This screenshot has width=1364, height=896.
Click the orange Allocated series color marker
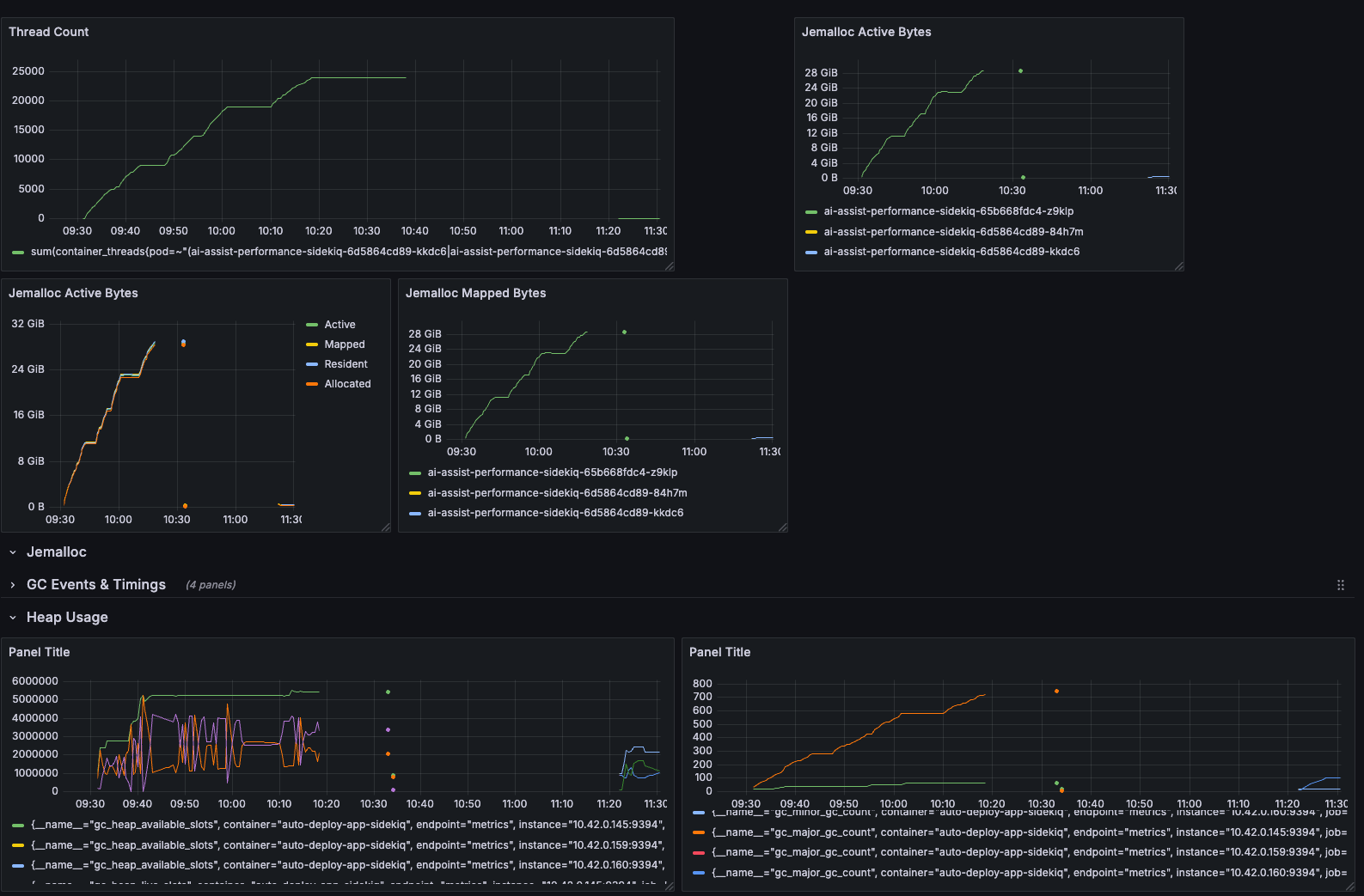tap(312, 384)
